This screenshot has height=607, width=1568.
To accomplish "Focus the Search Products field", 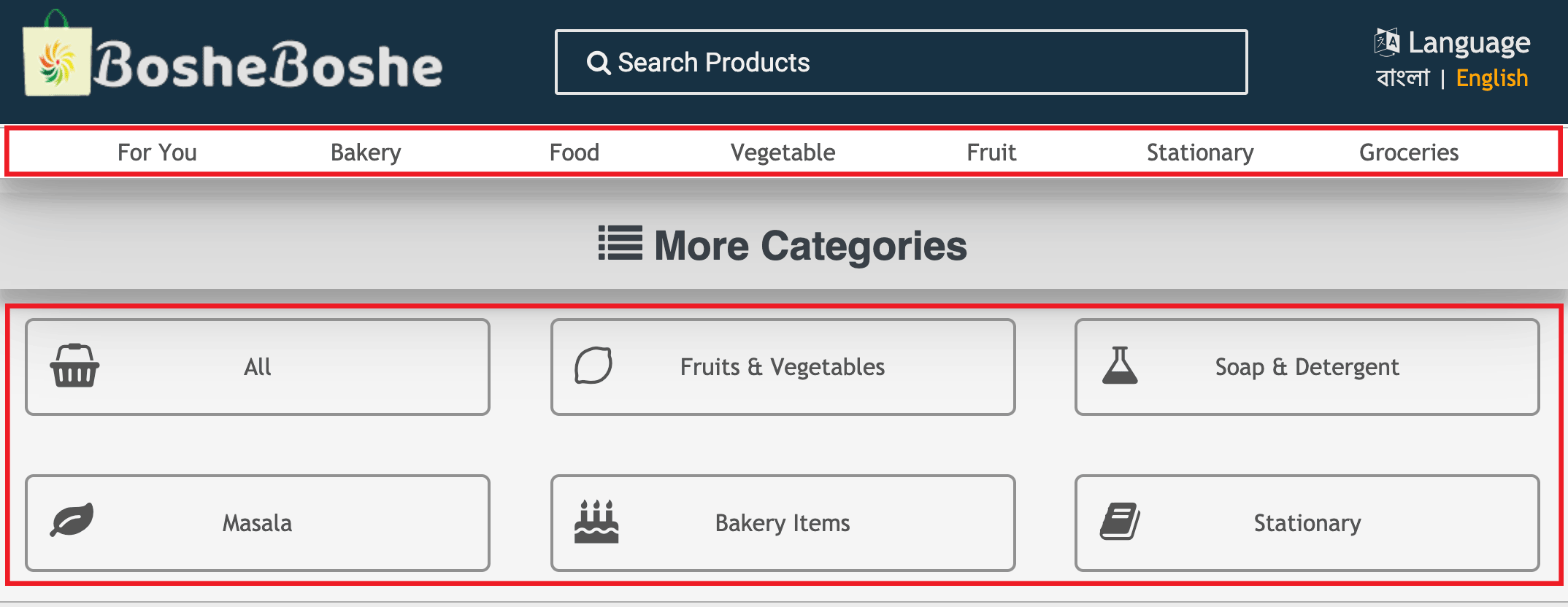I will point(901,62).
